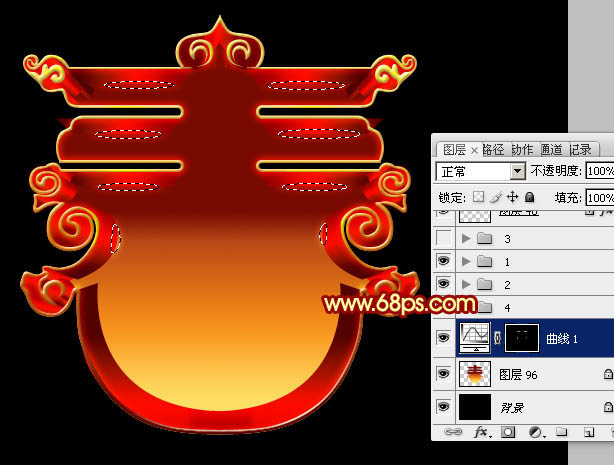Click the 不透明度 opacity value field
This screenshot has height=465, width=614.
click(x=599, y=171)
